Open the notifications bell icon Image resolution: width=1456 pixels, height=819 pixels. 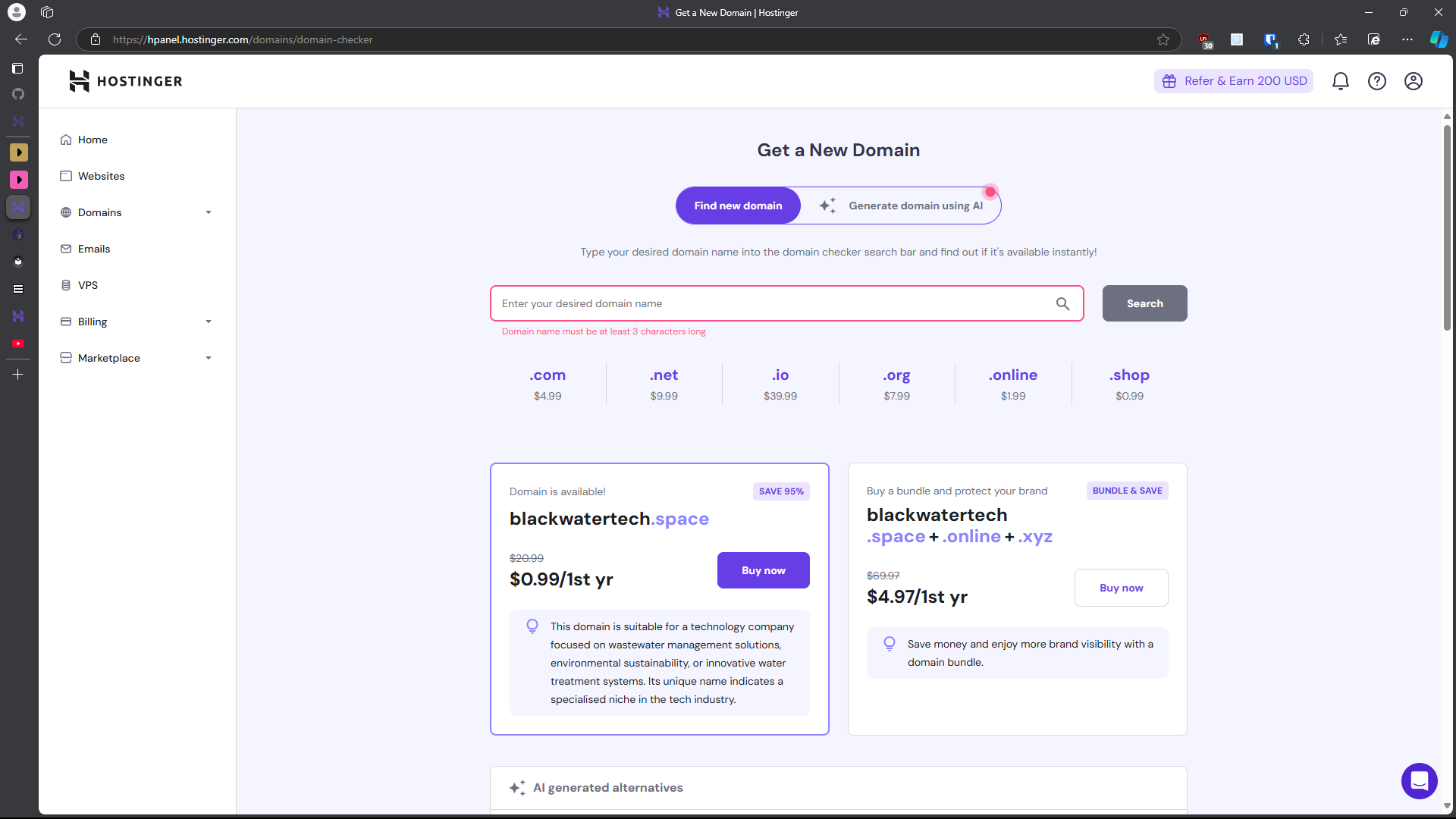click(x=1340, y=81)
